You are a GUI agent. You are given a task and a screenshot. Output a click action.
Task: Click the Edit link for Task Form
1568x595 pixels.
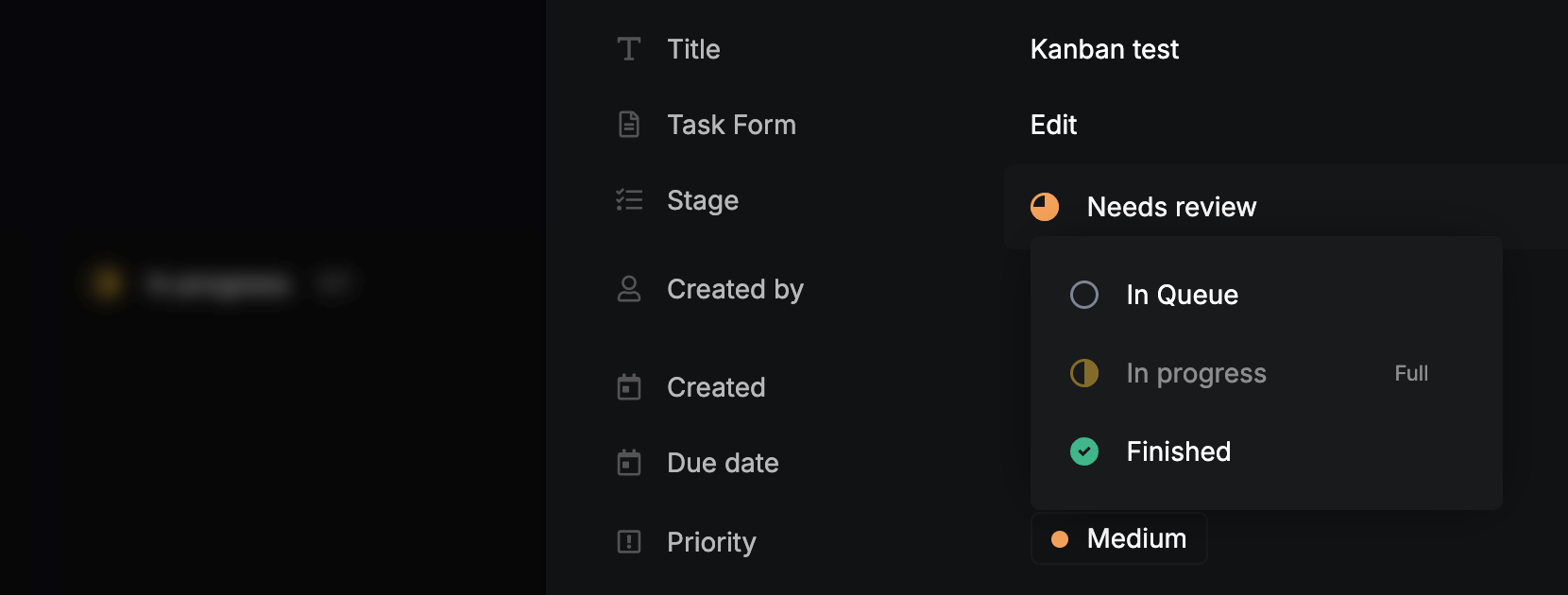[1053, 125]
